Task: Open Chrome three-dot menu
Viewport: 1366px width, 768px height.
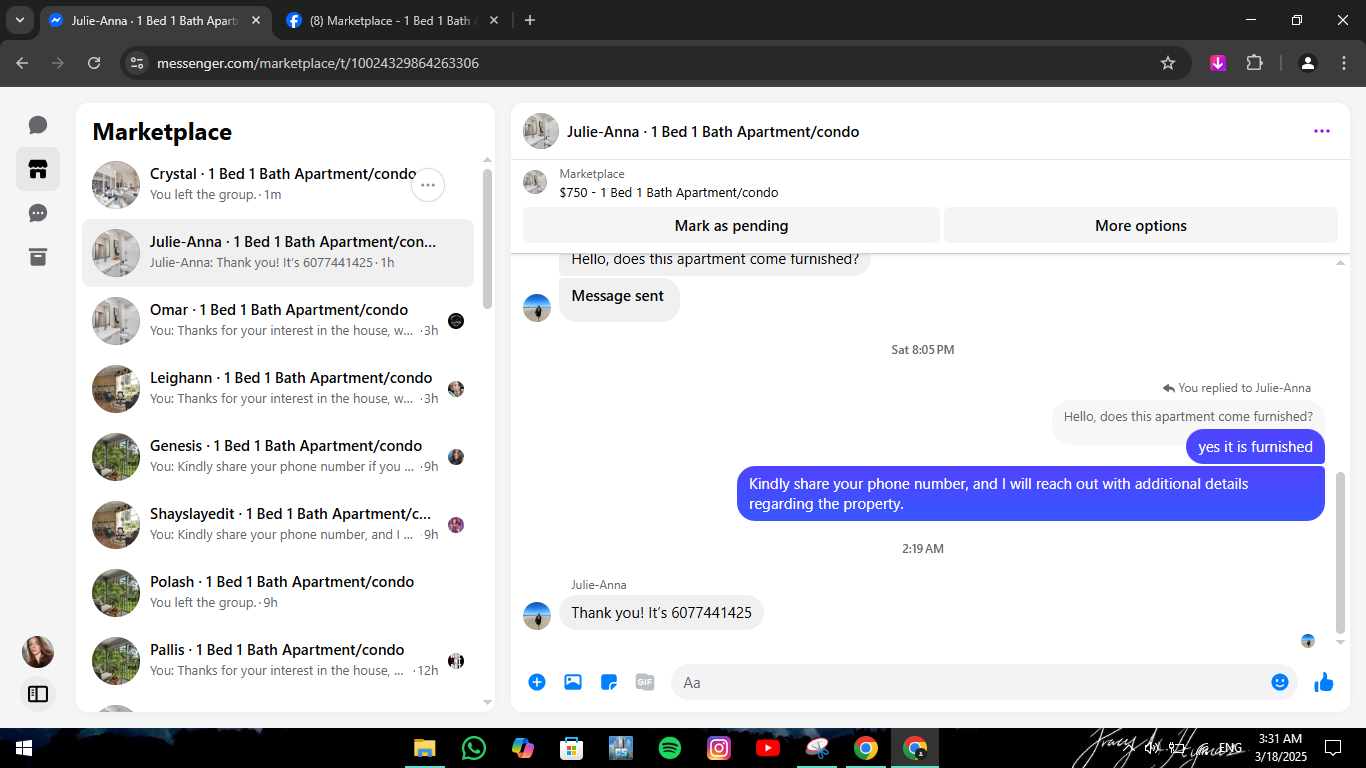Action: [x=1344, y=63]
